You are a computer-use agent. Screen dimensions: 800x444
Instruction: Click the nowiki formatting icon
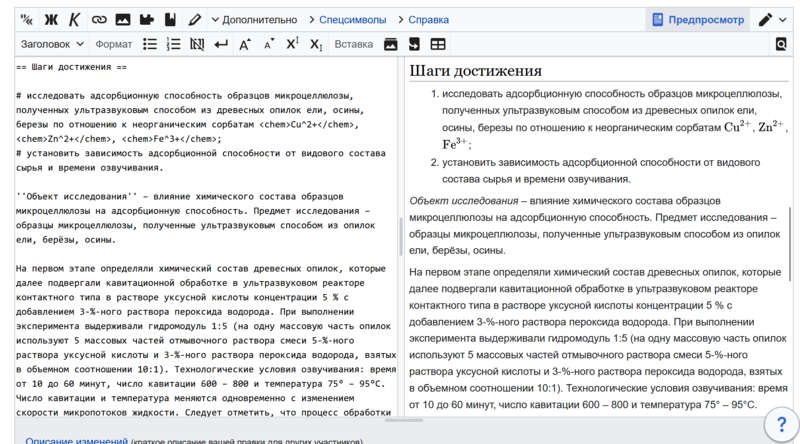(x=197, y=44)
